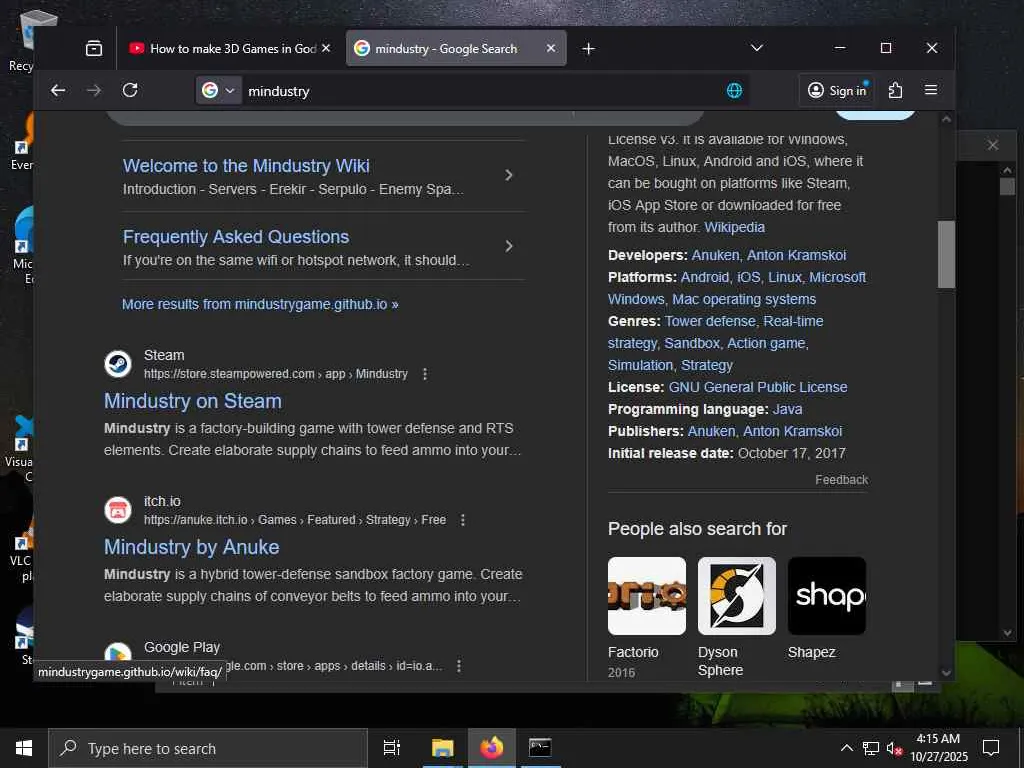Click the Feedback link in knowledge panel

(841, 479)
